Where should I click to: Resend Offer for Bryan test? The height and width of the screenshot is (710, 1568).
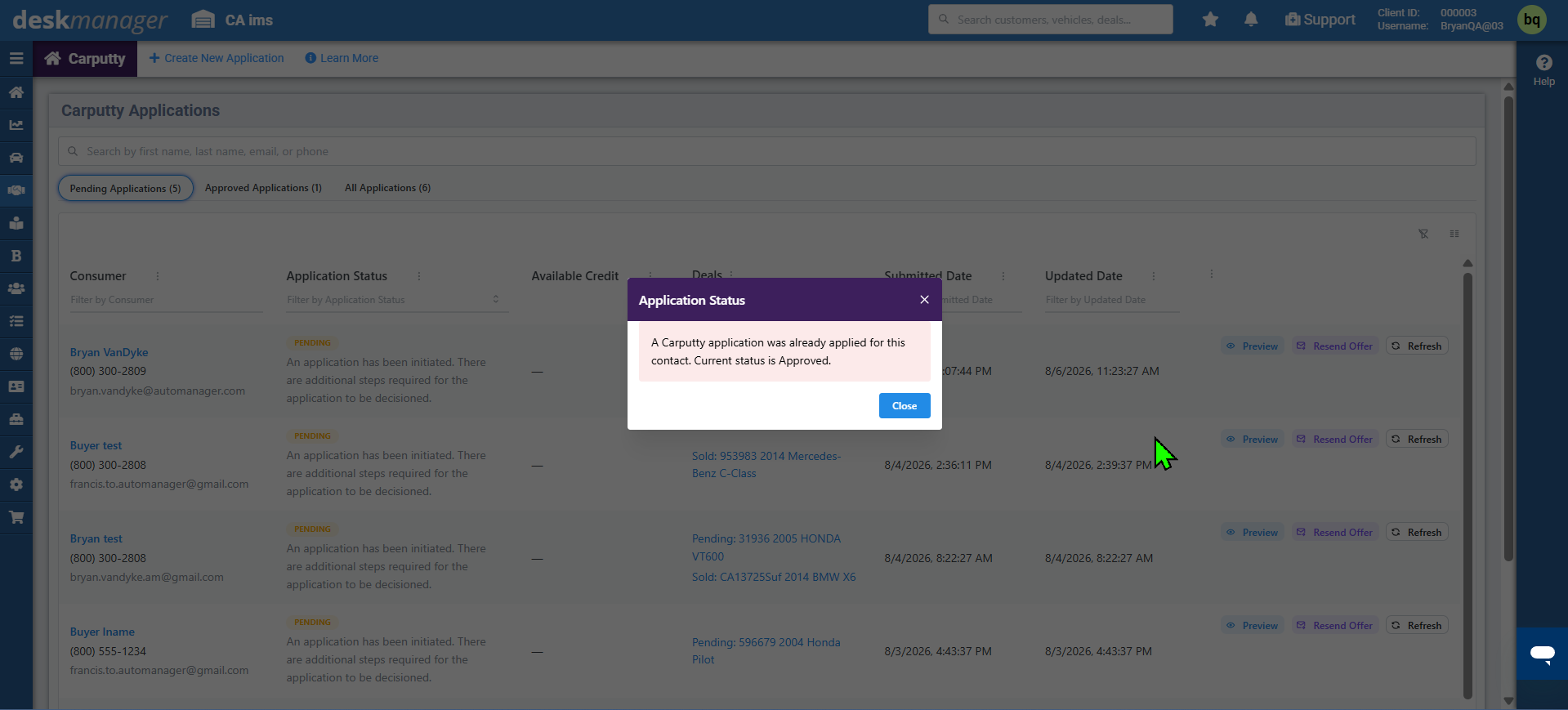click(1335, 533)
